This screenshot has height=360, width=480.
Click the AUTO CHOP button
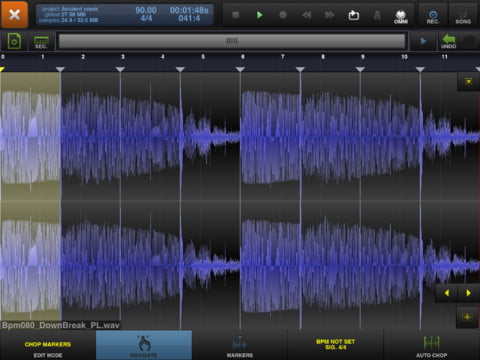coord(432,347)
